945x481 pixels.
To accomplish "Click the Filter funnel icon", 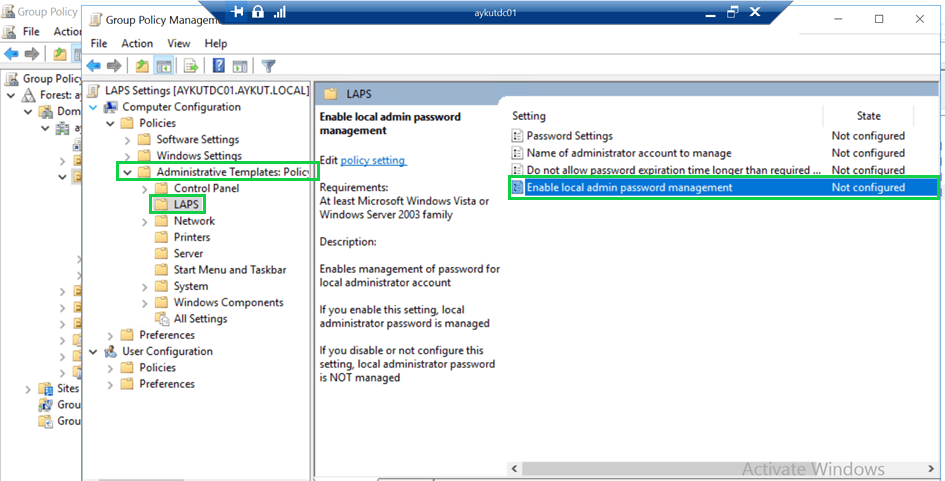I will (268, 66).
